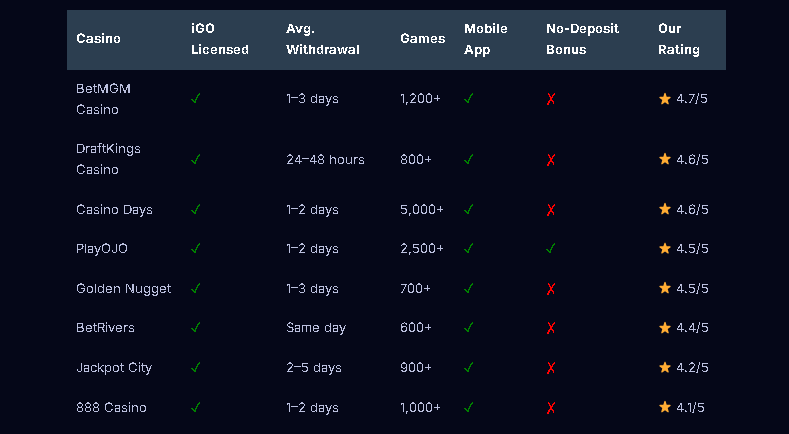
Task: Click the star icon in BetMGM's rating
Action: 664,99
